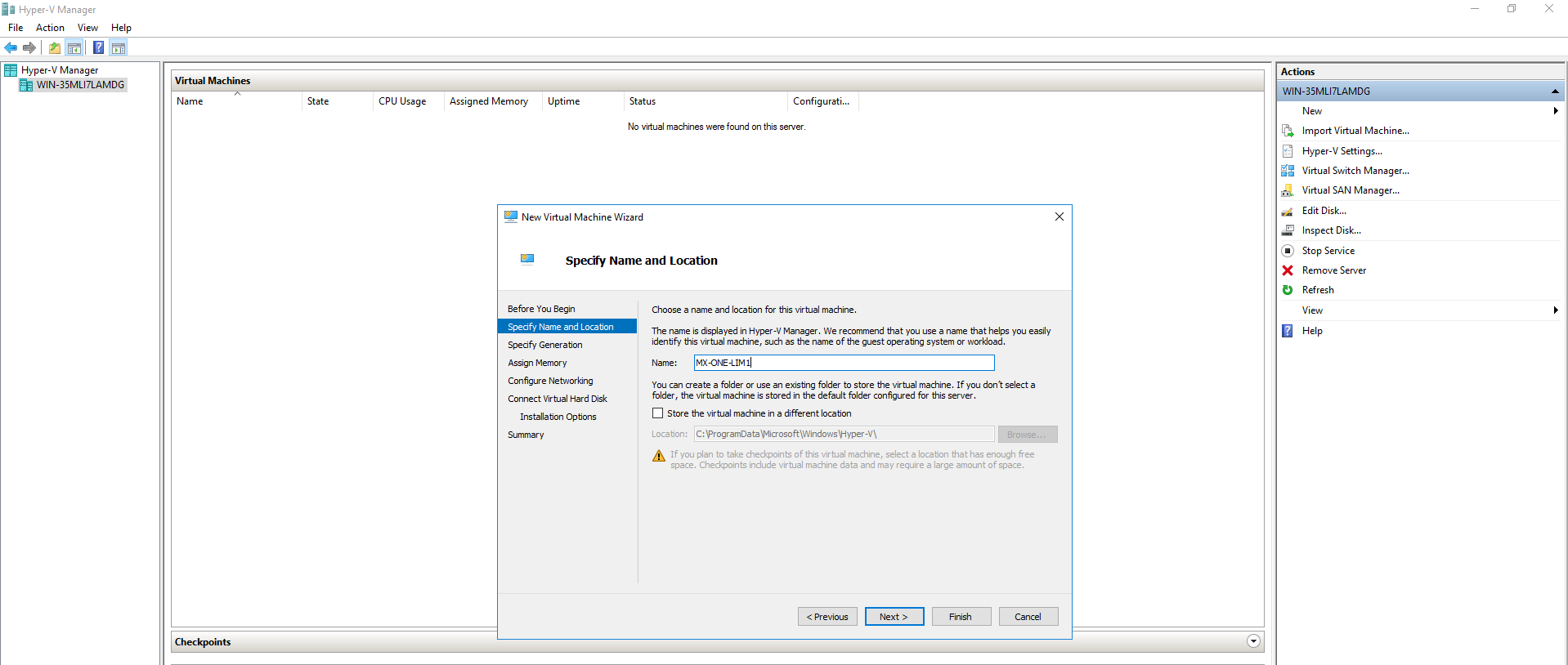The height and width of the screenshot is (665, 1568).
Task: Click the Back arrow in the toolbar
Action: [11, 47]
